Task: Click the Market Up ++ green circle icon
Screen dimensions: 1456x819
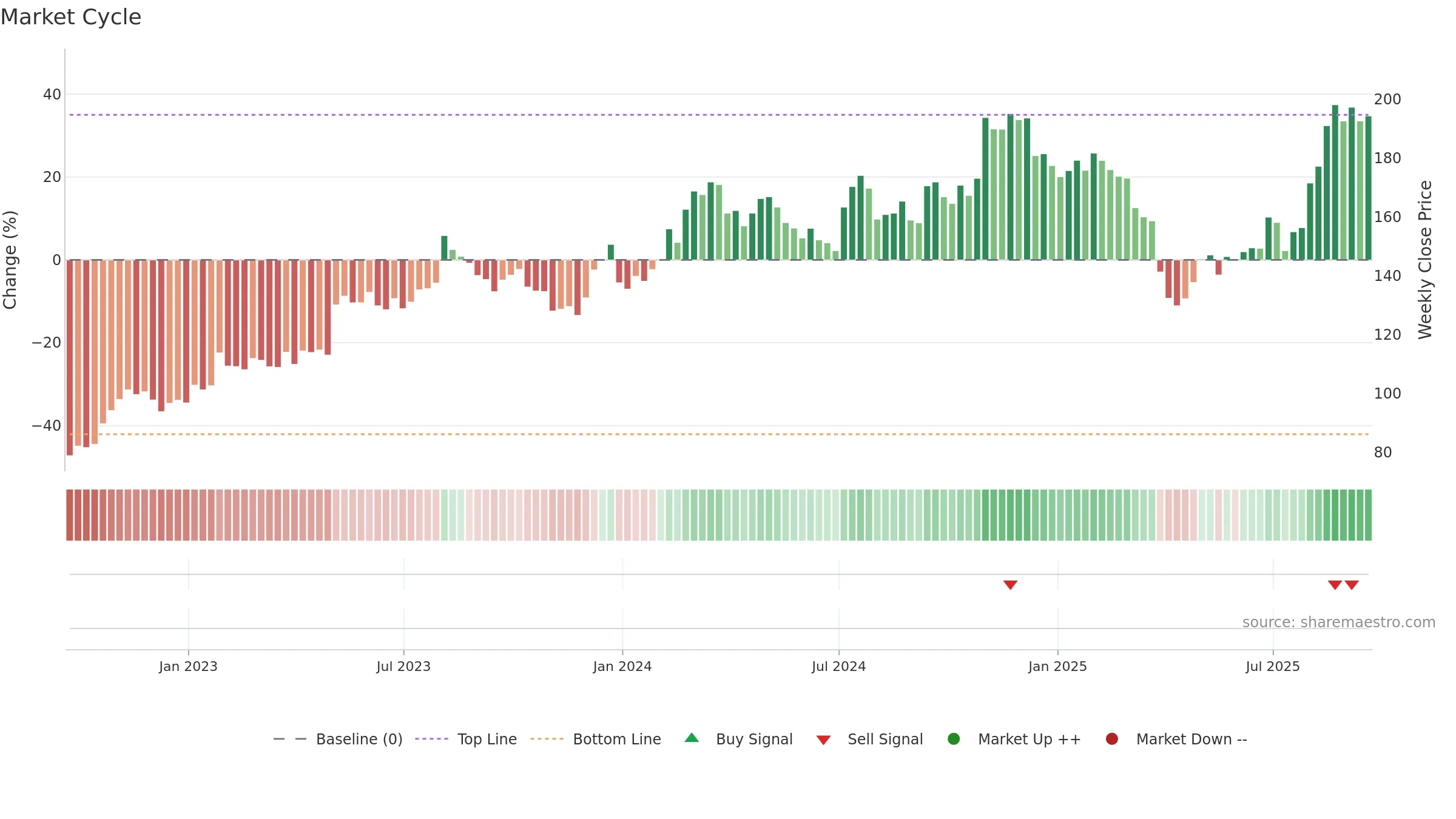Action: tap(954, 739)
